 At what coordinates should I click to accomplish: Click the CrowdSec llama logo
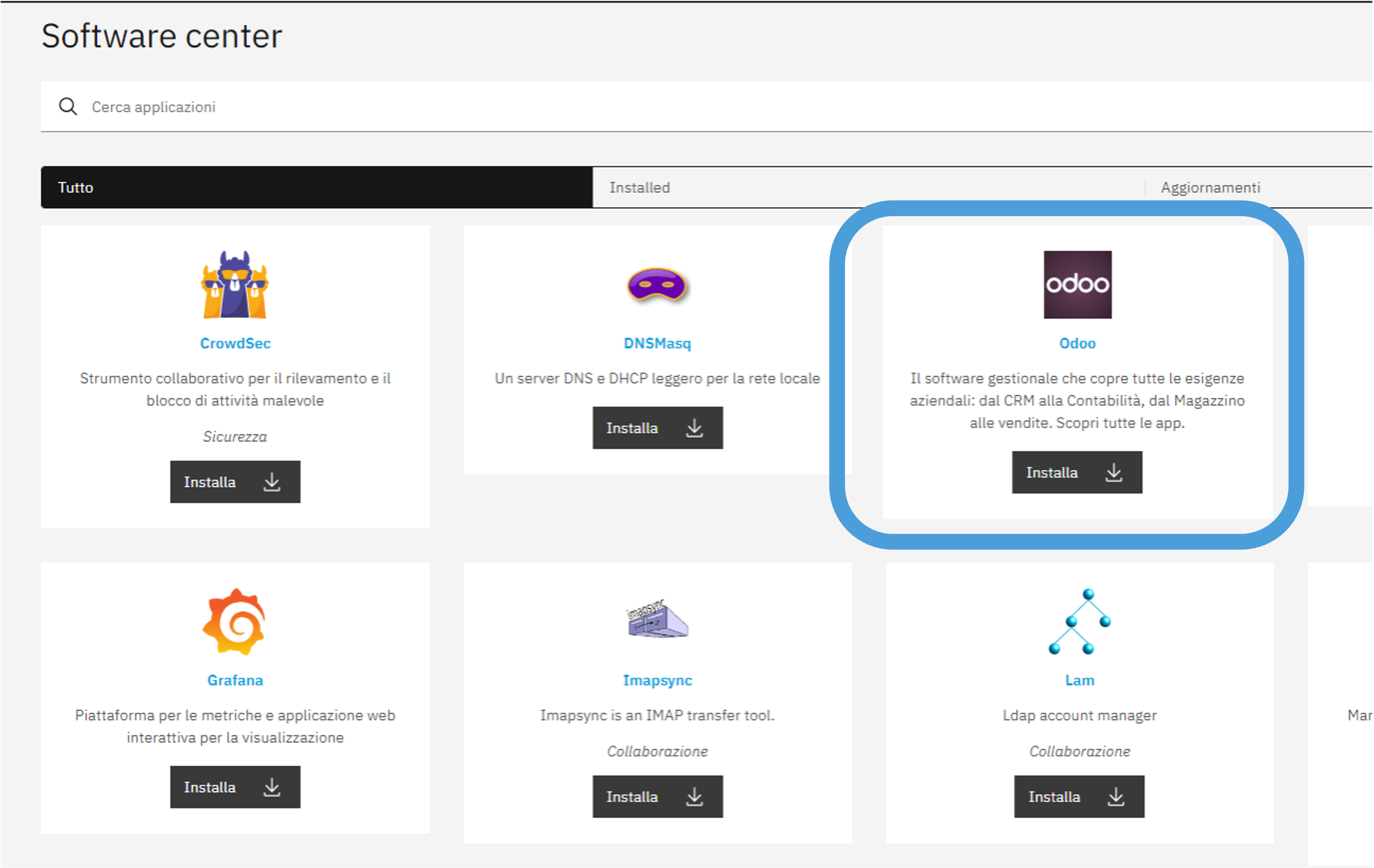tap(234, 285)
